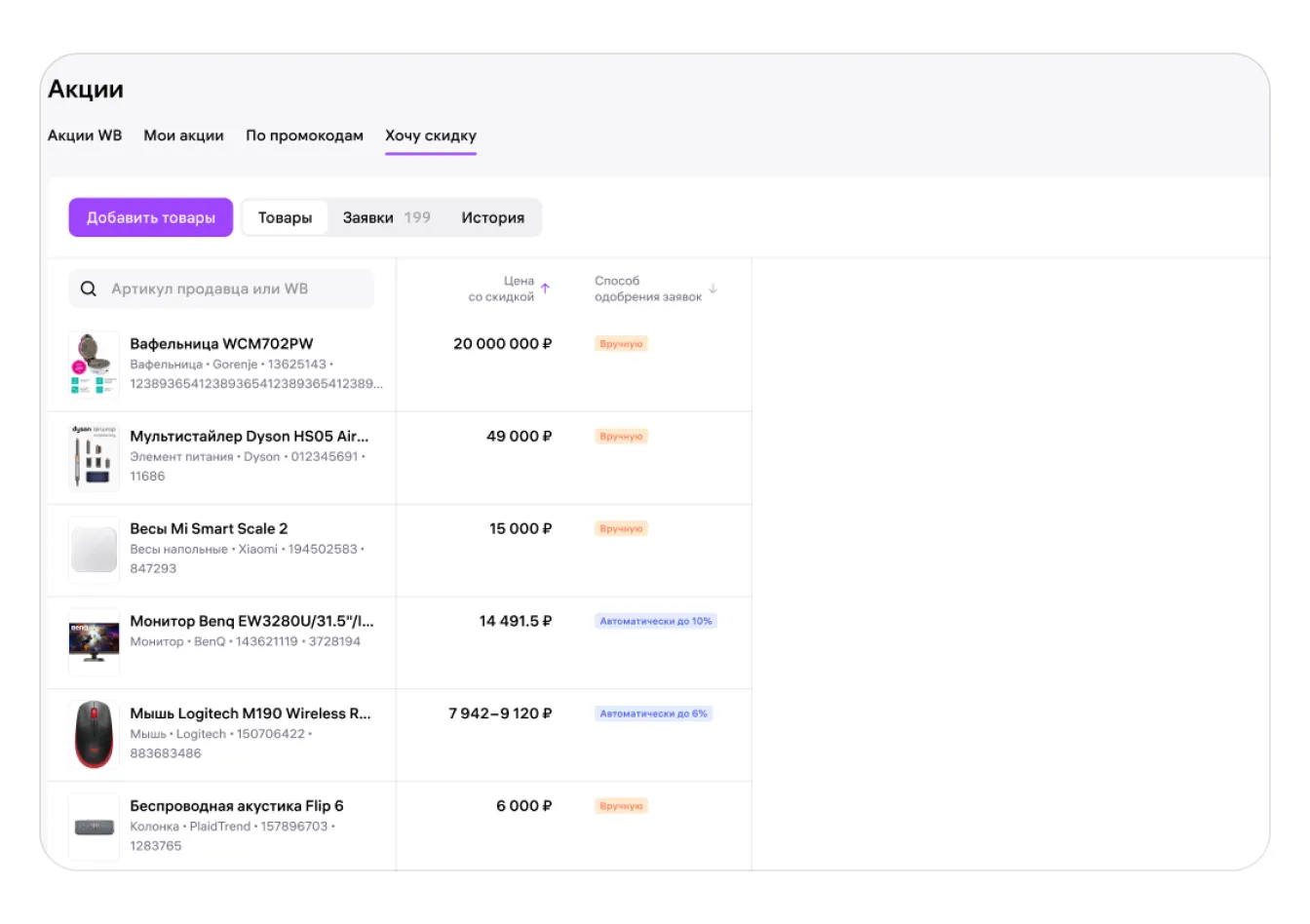This screenshot has width=1310, height=924.
Task: Focus the Артикул продавца или WB search field
Action: pos(221,289)
